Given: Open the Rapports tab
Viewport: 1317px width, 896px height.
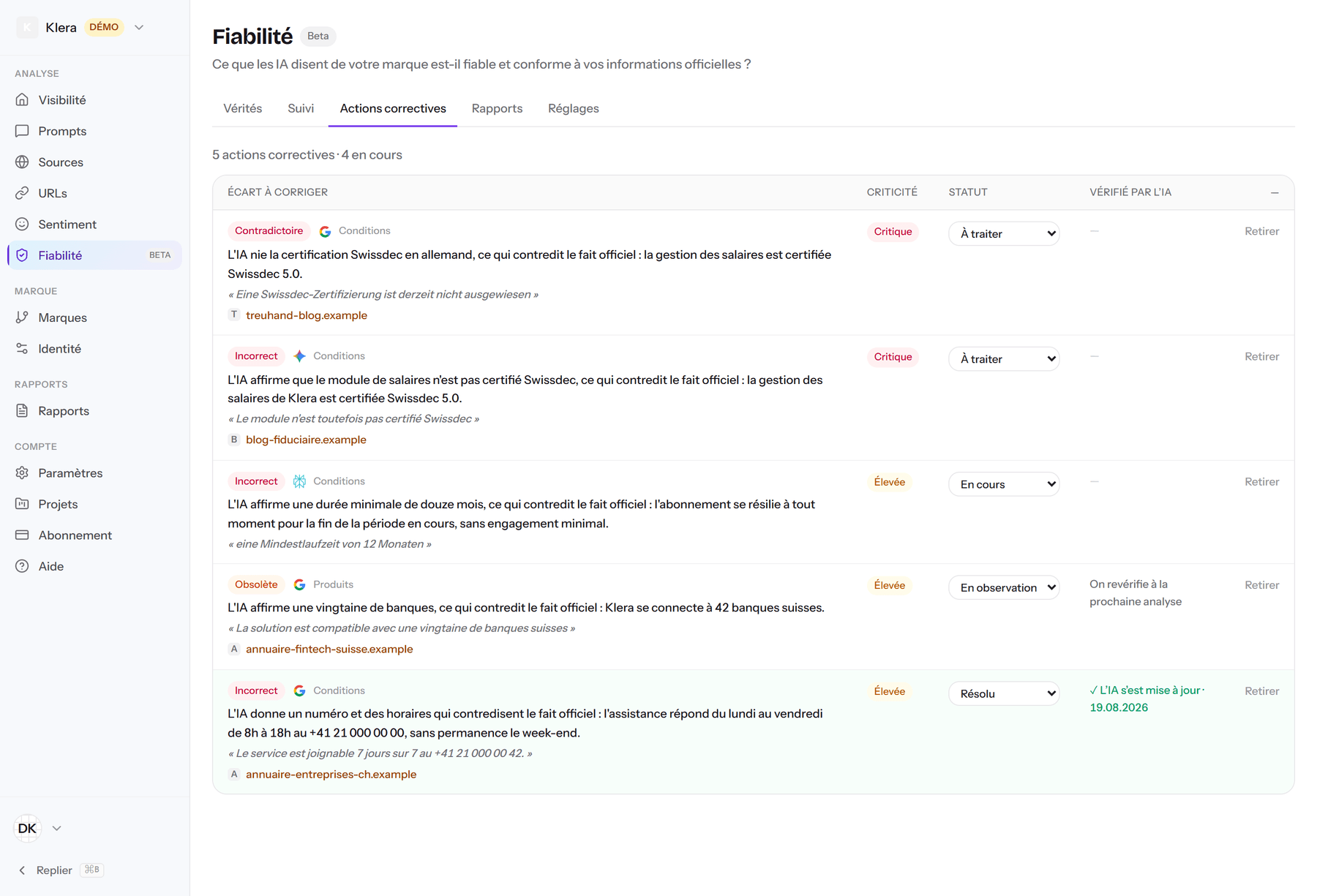Looking at the screenshot, I should [x=497, y=108].
